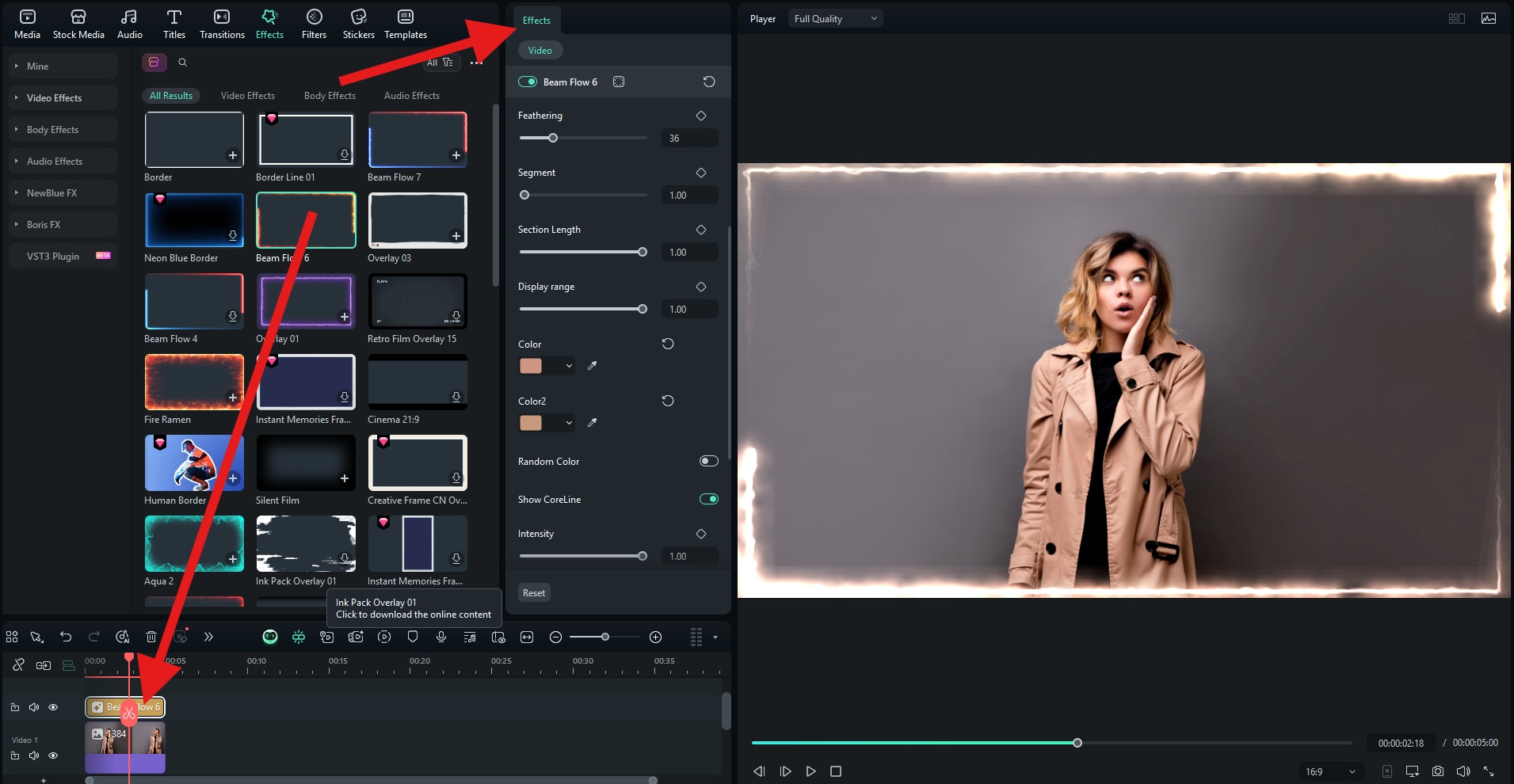This screenshot has height=784, width=1514.
Task: Click the undo arrow in timeline toolbar
Action: [x=66, y=637]
